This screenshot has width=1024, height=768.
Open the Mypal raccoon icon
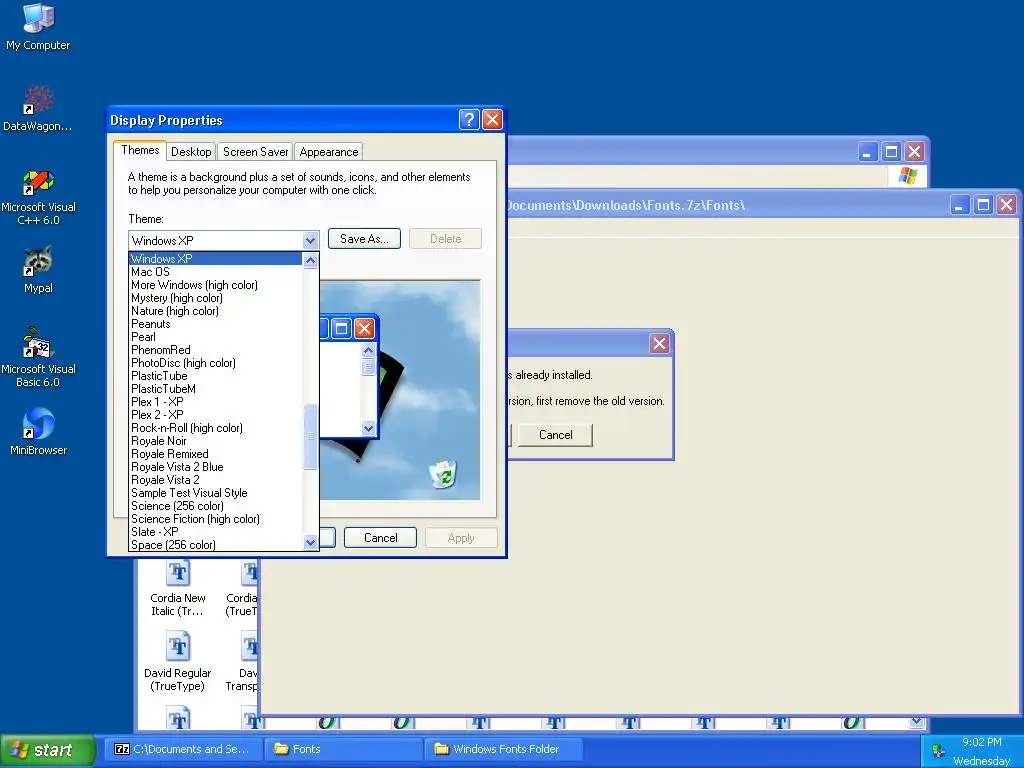[x=38, y=270]
